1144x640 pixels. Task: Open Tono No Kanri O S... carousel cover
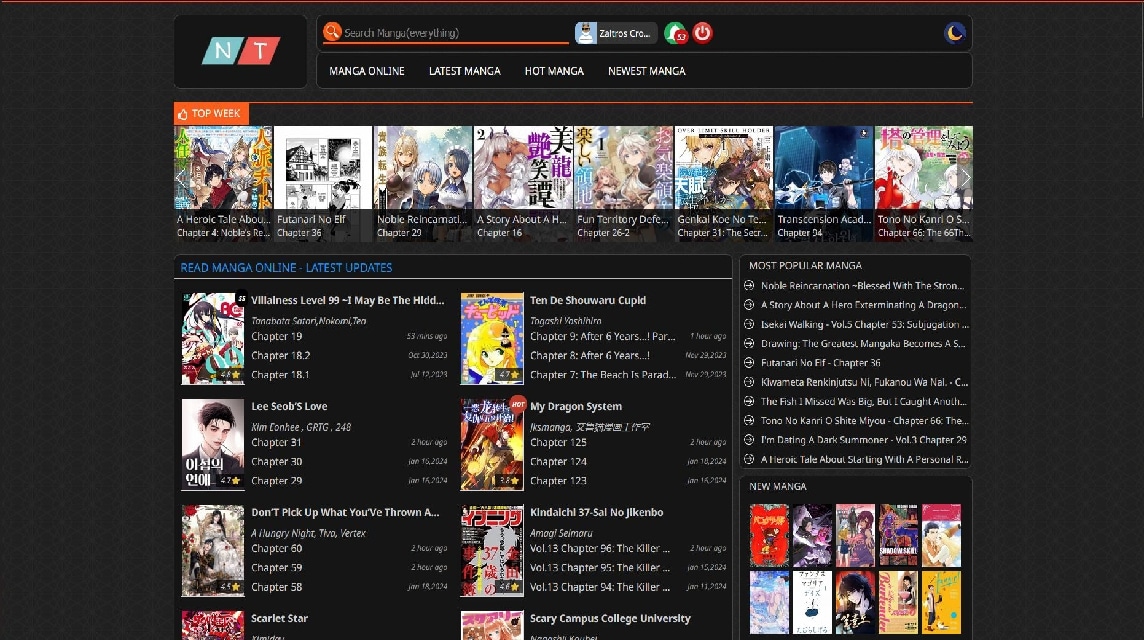[x=924, y=183]
